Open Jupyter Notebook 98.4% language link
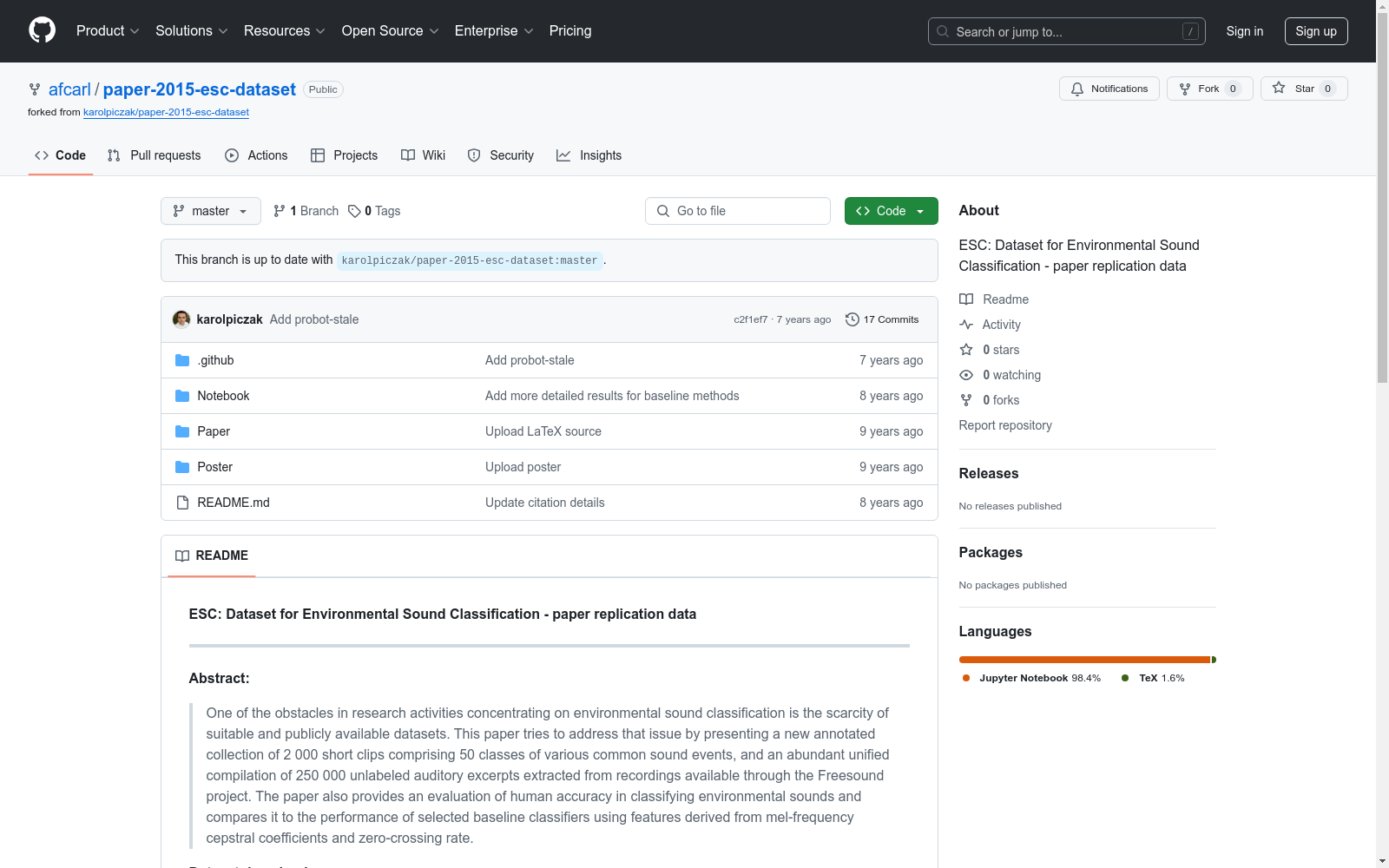 click(1031, 678)
